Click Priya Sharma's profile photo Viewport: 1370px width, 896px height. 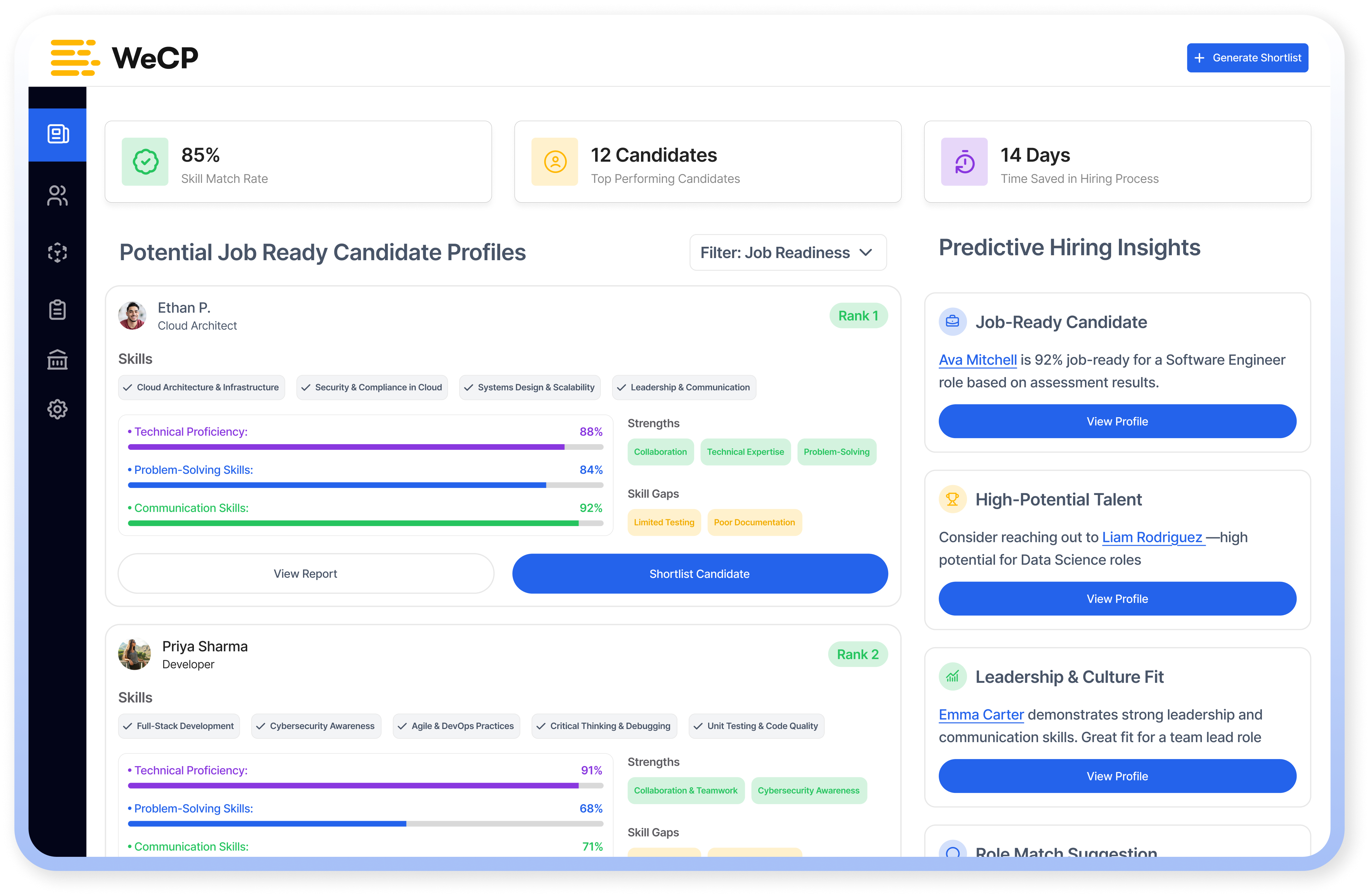pos(135,654)
